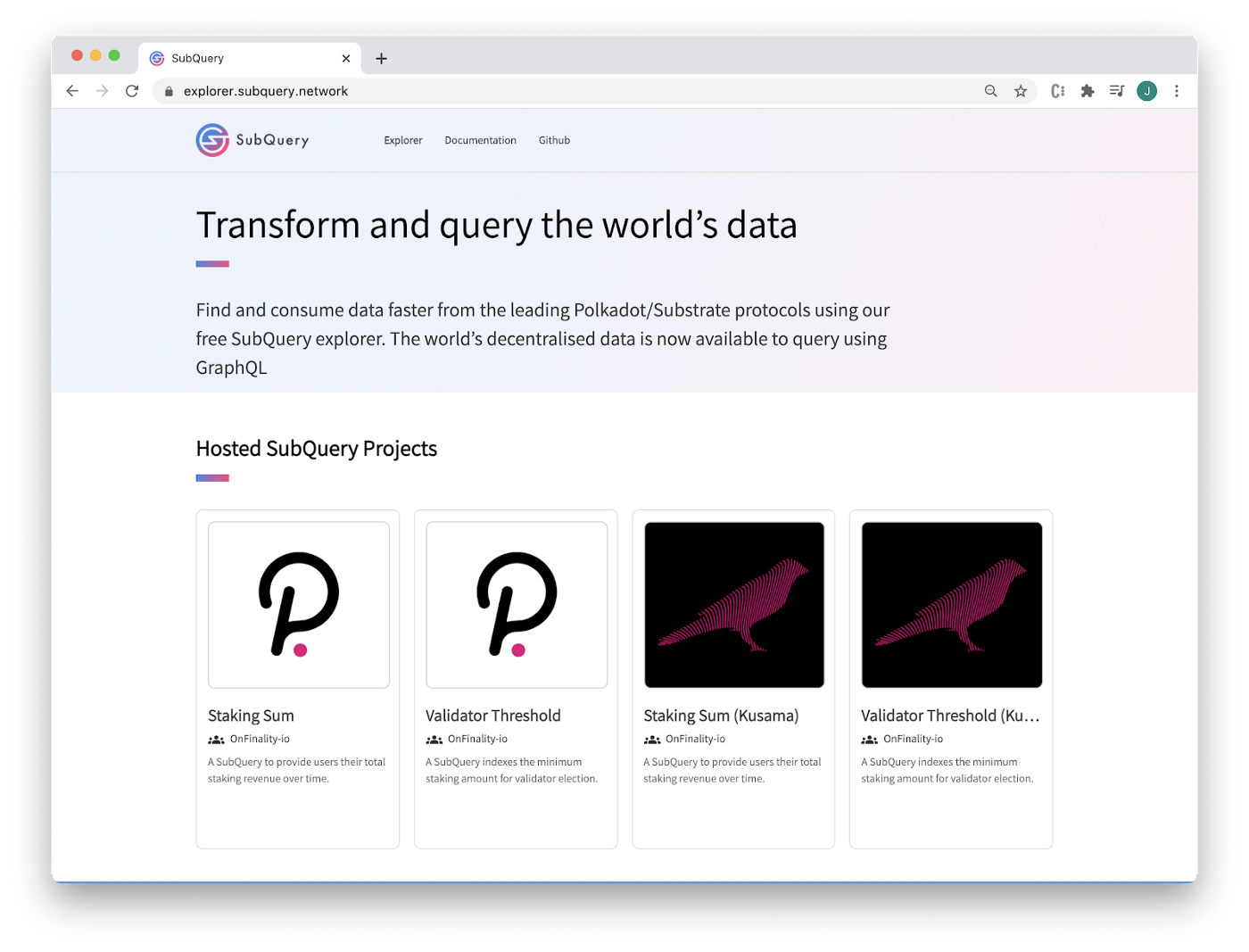Screen dimensions: 1249x952
Task: Open the Staking Sum Polkadot logo thumbnail
Action: 299,605
